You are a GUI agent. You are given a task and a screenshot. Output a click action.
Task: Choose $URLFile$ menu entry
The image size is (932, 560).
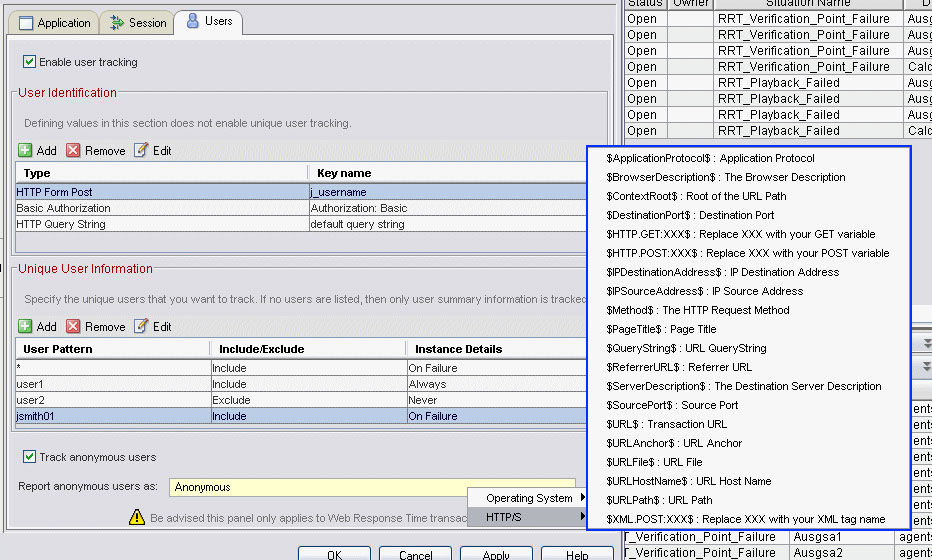(749, 463)
